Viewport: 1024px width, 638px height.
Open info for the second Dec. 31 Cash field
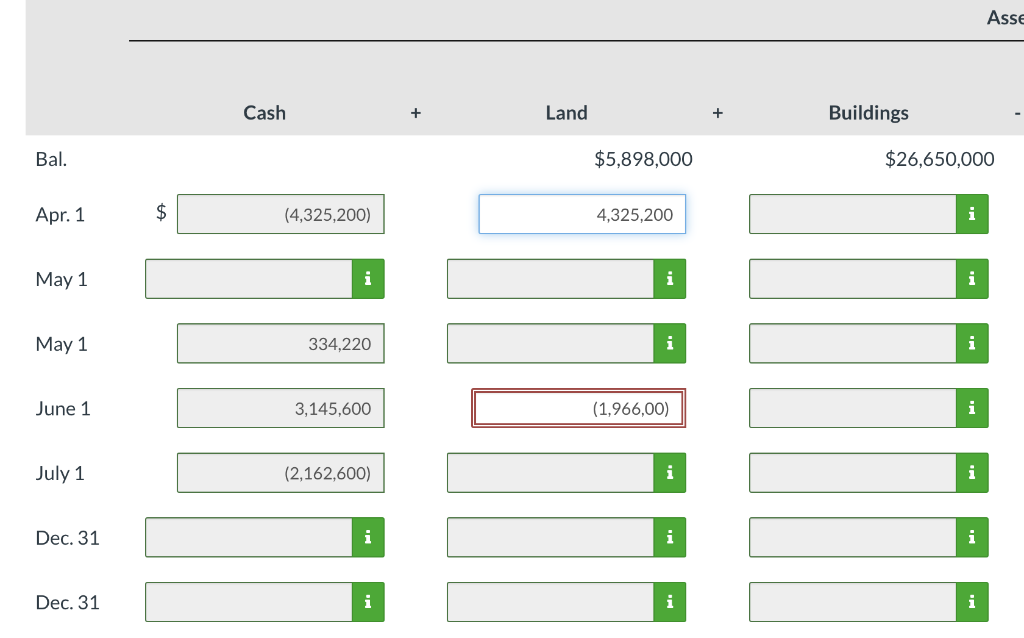[367, 602]
